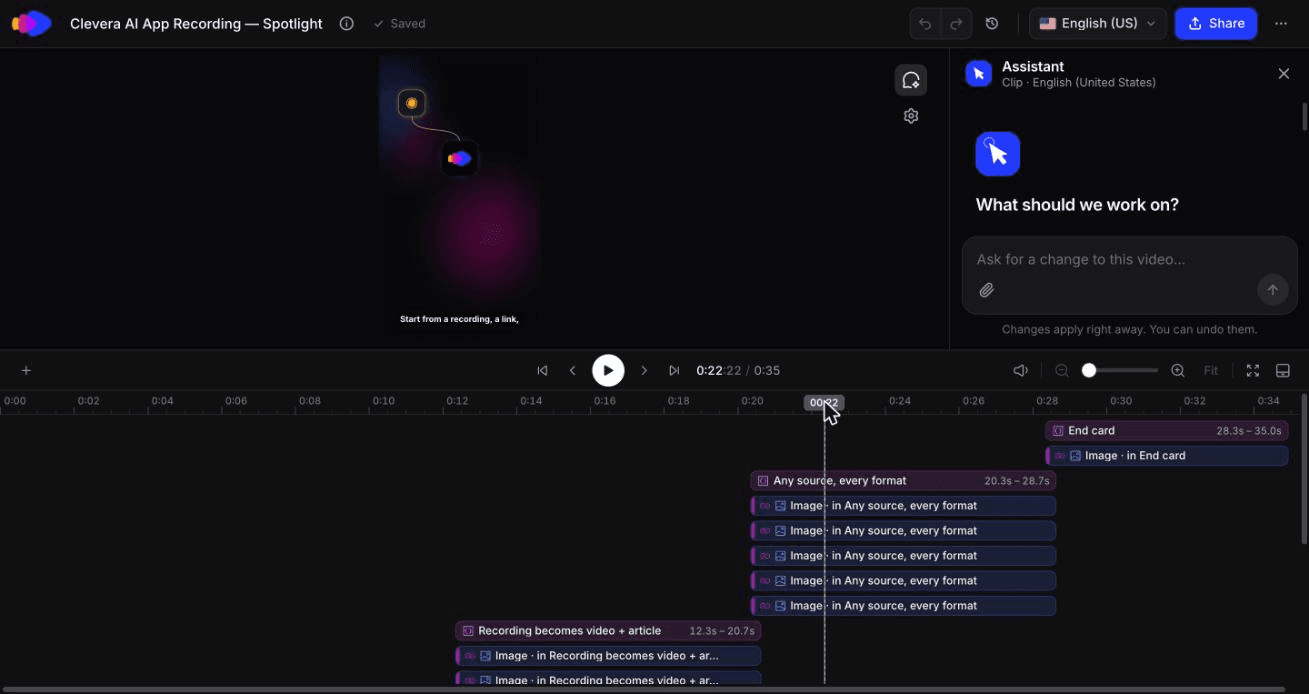Screen dimensions: 1309x694
Task: Click the zoom out magnifier
Action: click(x=1062, y=370)
